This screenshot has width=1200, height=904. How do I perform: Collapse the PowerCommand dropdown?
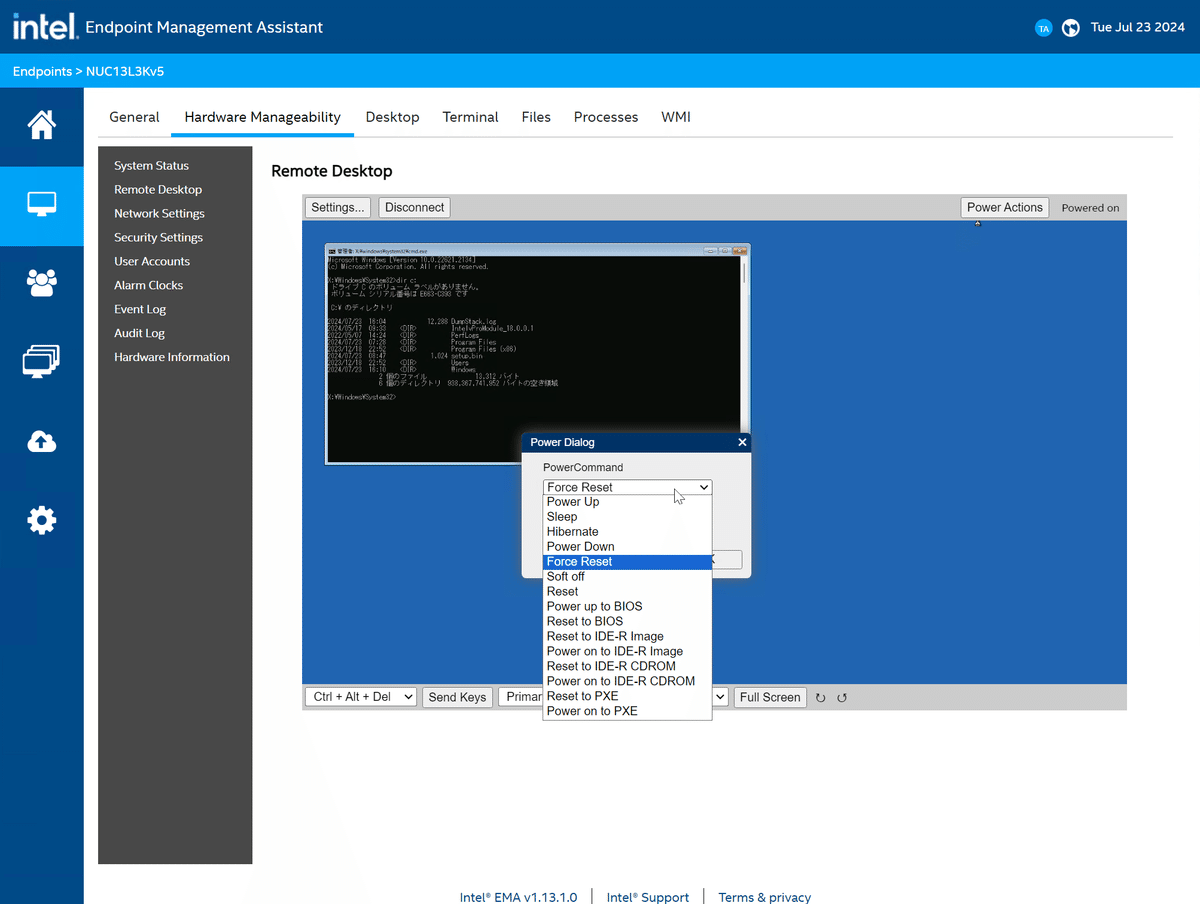click(628, 487)
